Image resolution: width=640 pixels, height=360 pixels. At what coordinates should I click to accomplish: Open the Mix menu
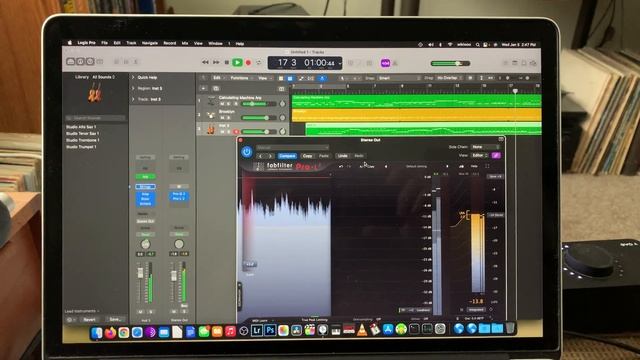[185, 43]
